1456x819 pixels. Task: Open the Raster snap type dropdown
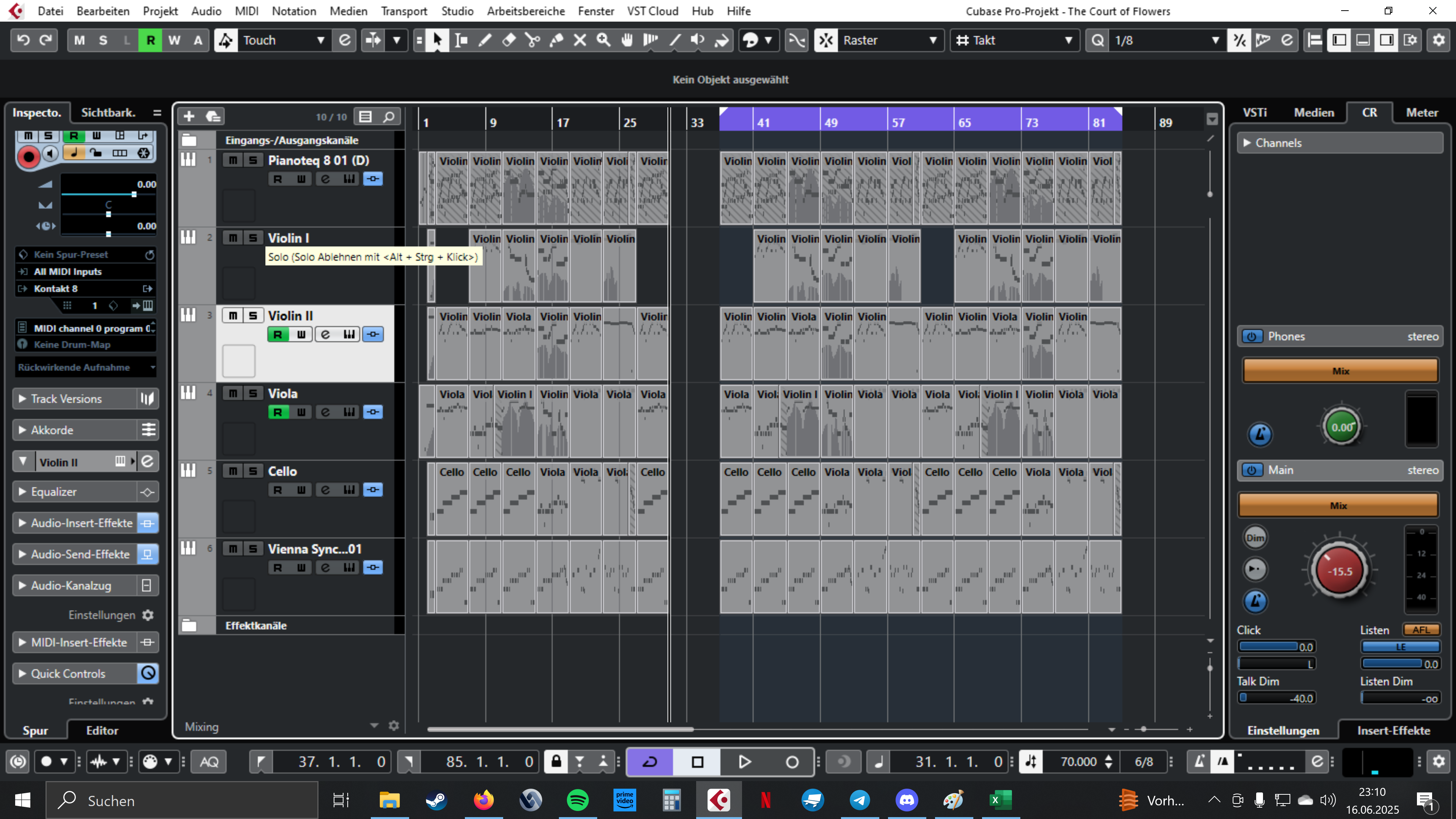tap(890, 40)
